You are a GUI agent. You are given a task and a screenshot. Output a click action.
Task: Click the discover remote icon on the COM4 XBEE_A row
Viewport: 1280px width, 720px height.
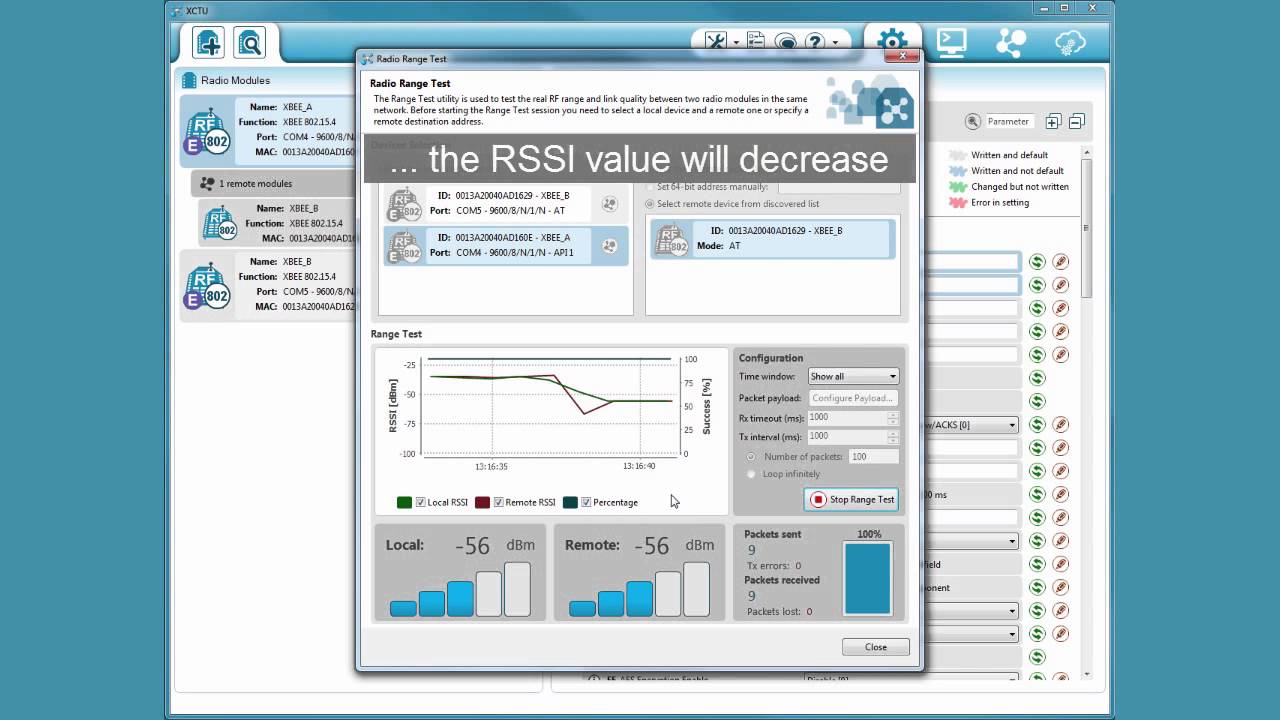tap(609, 246)
